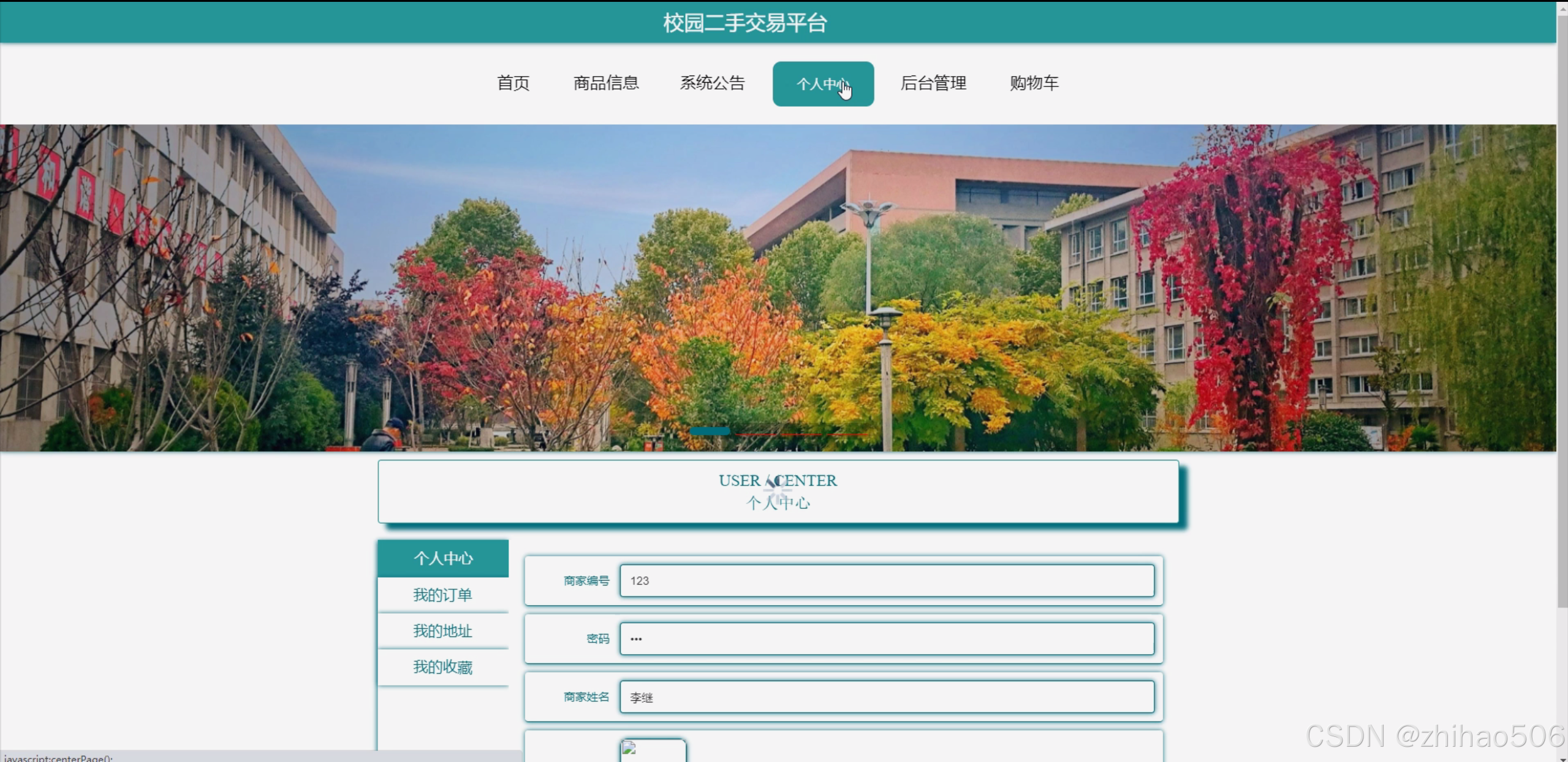Click the 商家编号 input field
1568x762 pixels.
click(x=887, y=581)
